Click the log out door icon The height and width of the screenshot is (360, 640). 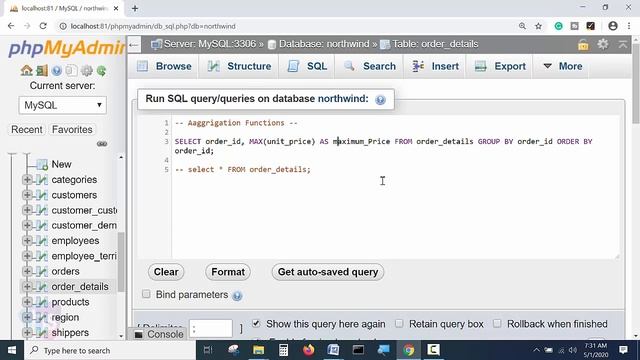pos(42,70)
